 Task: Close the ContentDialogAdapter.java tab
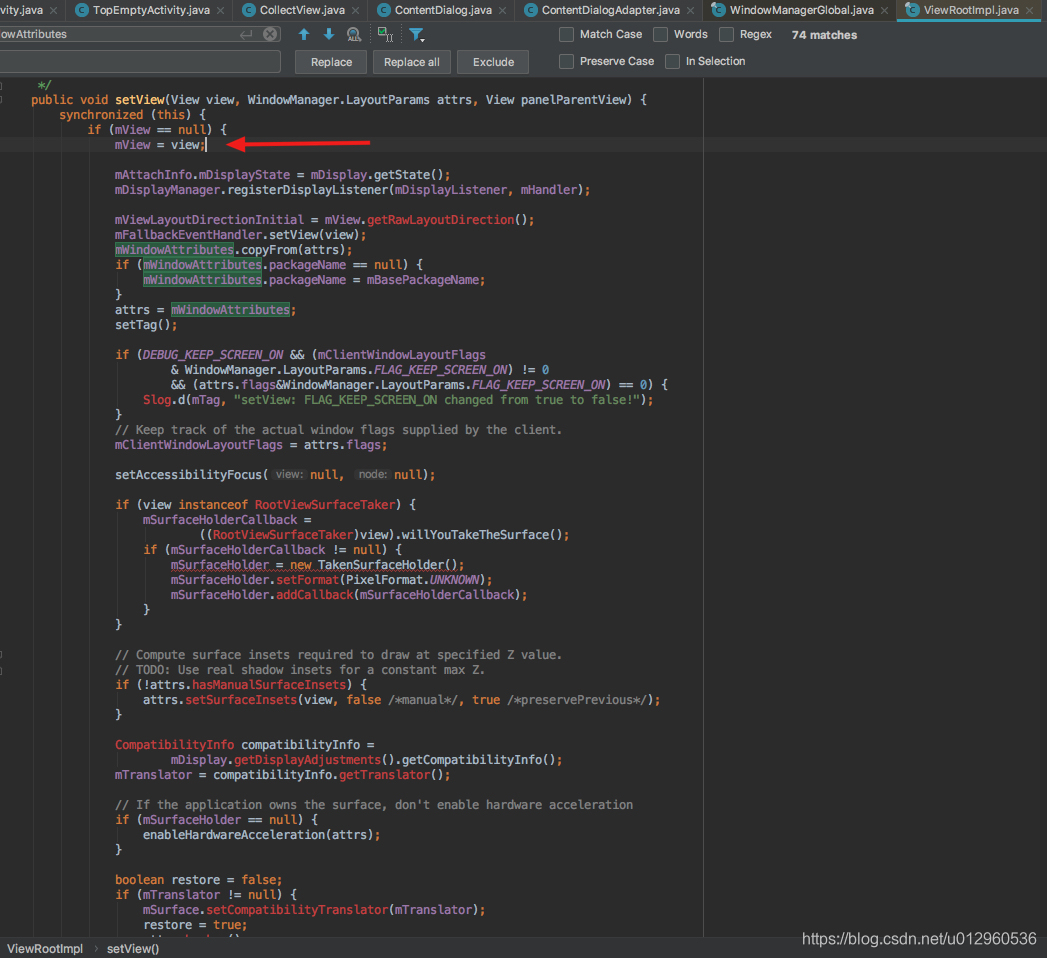tap(690, 11)
